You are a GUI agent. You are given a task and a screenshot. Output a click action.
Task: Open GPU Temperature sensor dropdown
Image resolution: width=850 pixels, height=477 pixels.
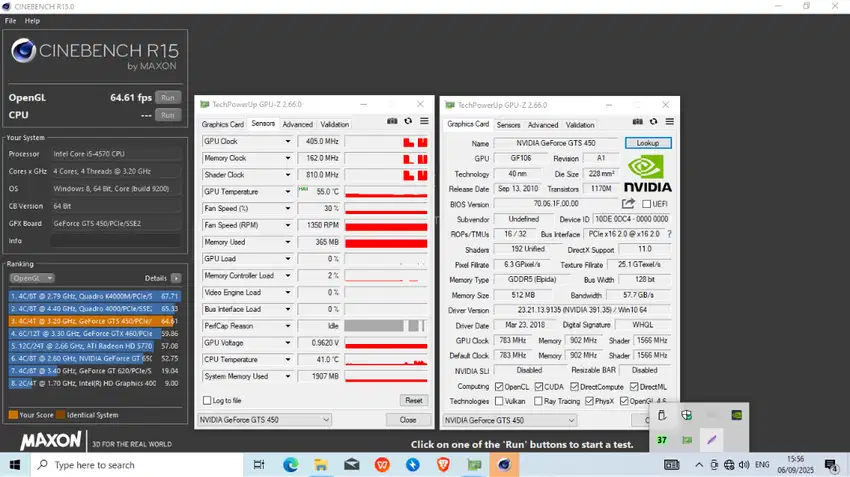point(288,192)
